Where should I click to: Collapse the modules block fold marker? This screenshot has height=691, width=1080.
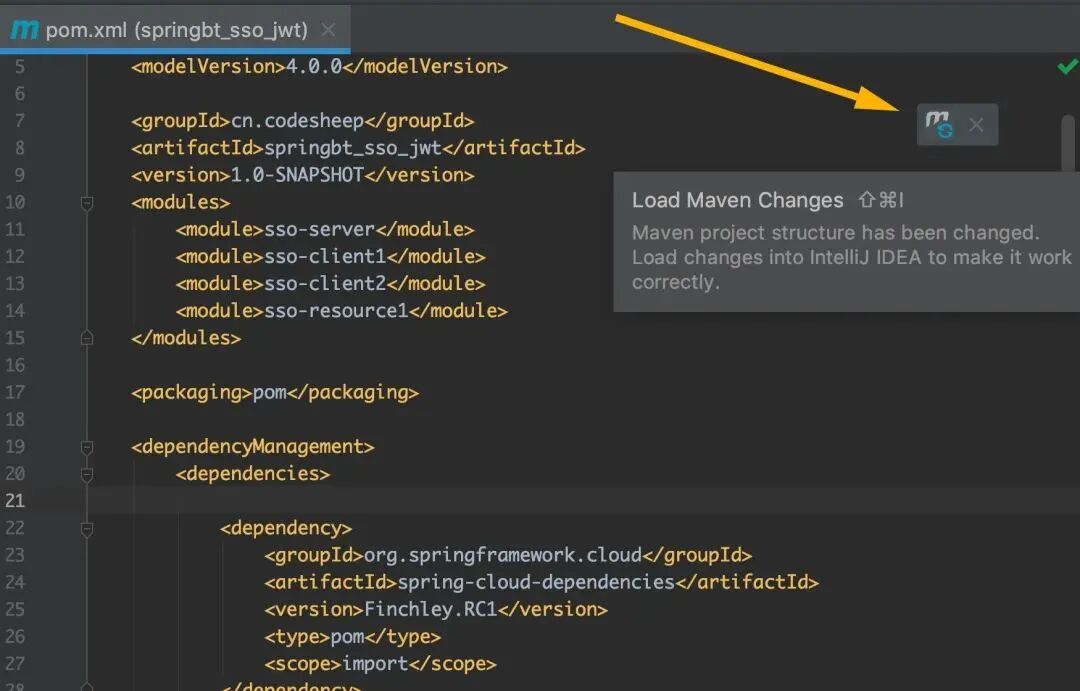(x=86, y=201)
